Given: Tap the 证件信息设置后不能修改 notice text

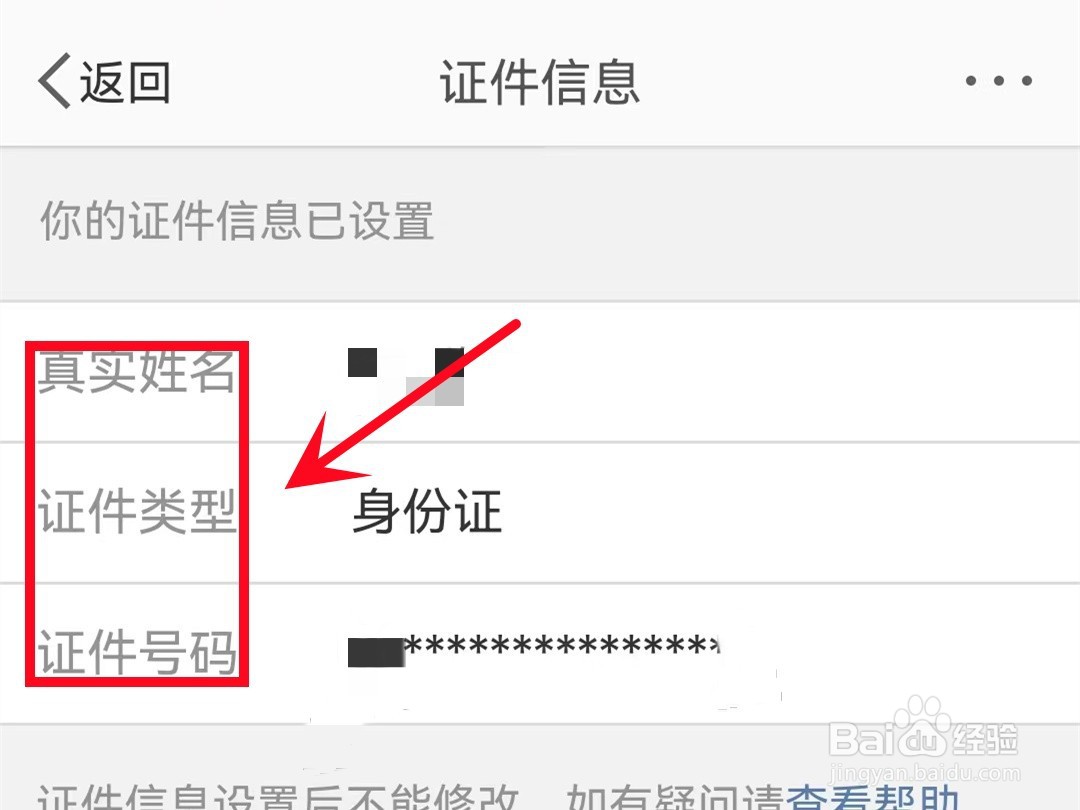Looking at the screenshot, I should (277, 798).
